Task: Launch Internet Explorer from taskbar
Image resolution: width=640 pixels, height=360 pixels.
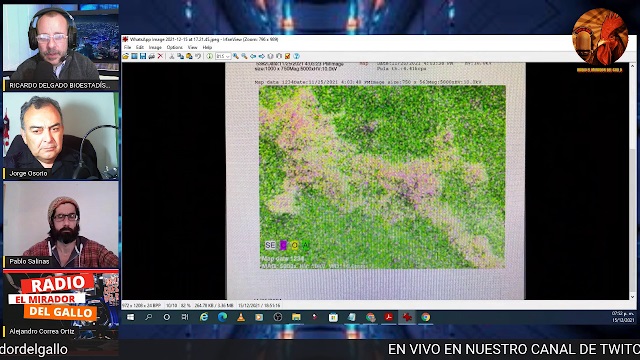Action: [x=204, y=317]
